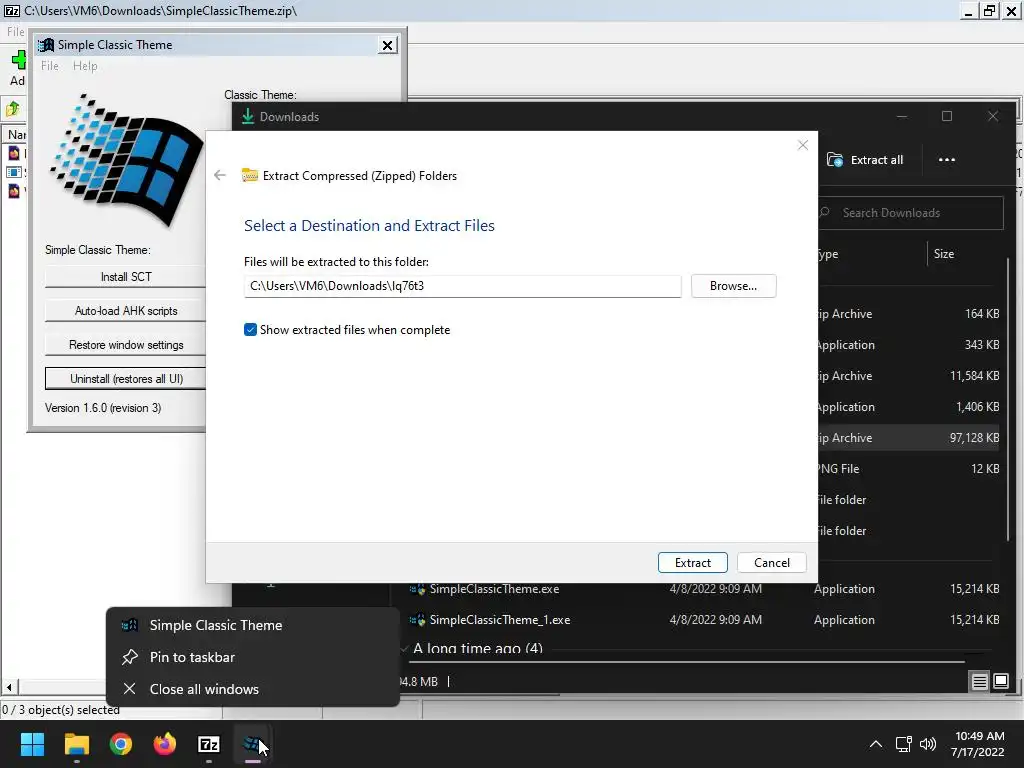Open File Explorer from taskbar
The image size is (1024, 768).
click(x=76, y=744)
